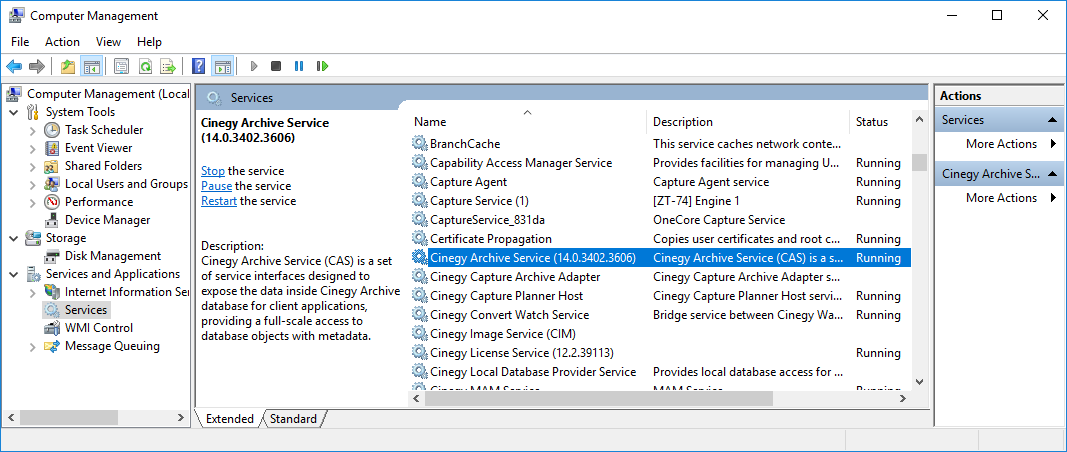Toggle Show/Hide Action Pane icon
The width and height of the screenshot is (1067, 452).
[222, 66]
